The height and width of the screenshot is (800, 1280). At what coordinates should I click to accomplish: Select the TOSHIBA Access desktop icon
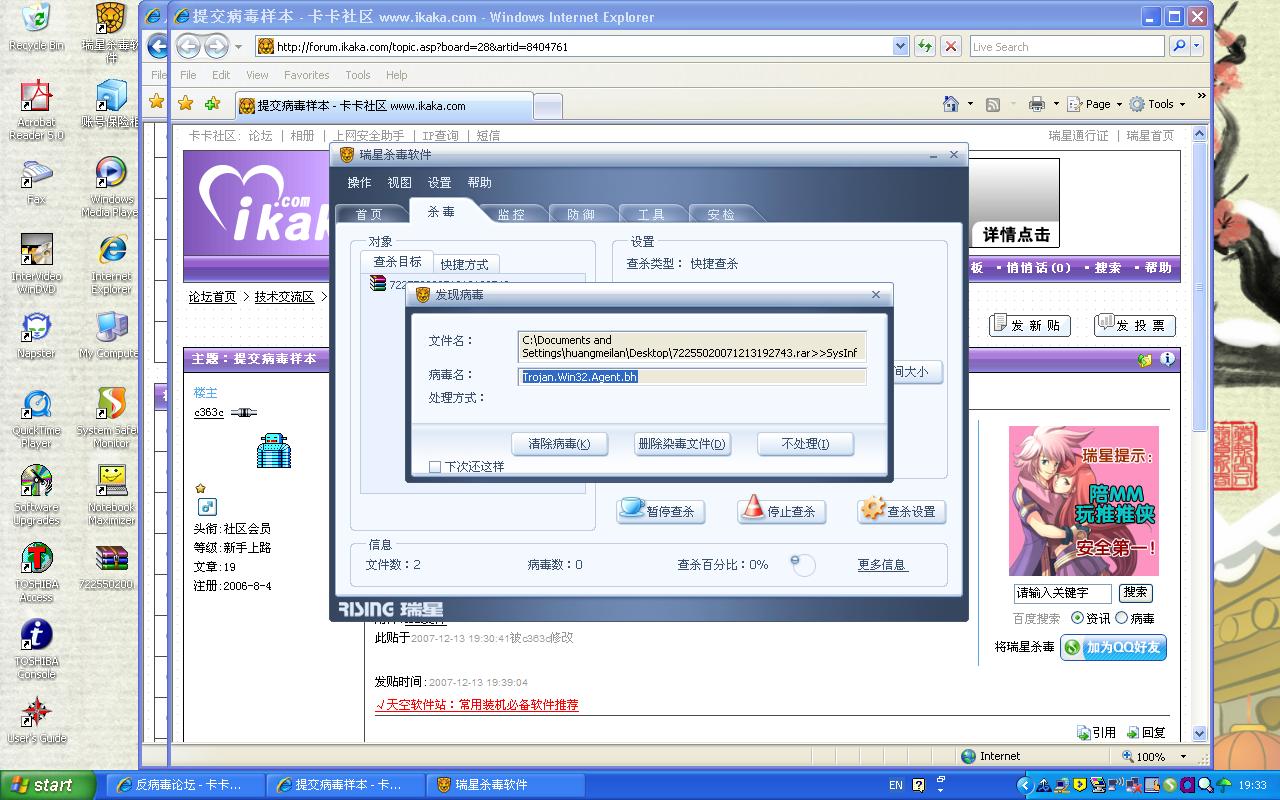(36, 572)
